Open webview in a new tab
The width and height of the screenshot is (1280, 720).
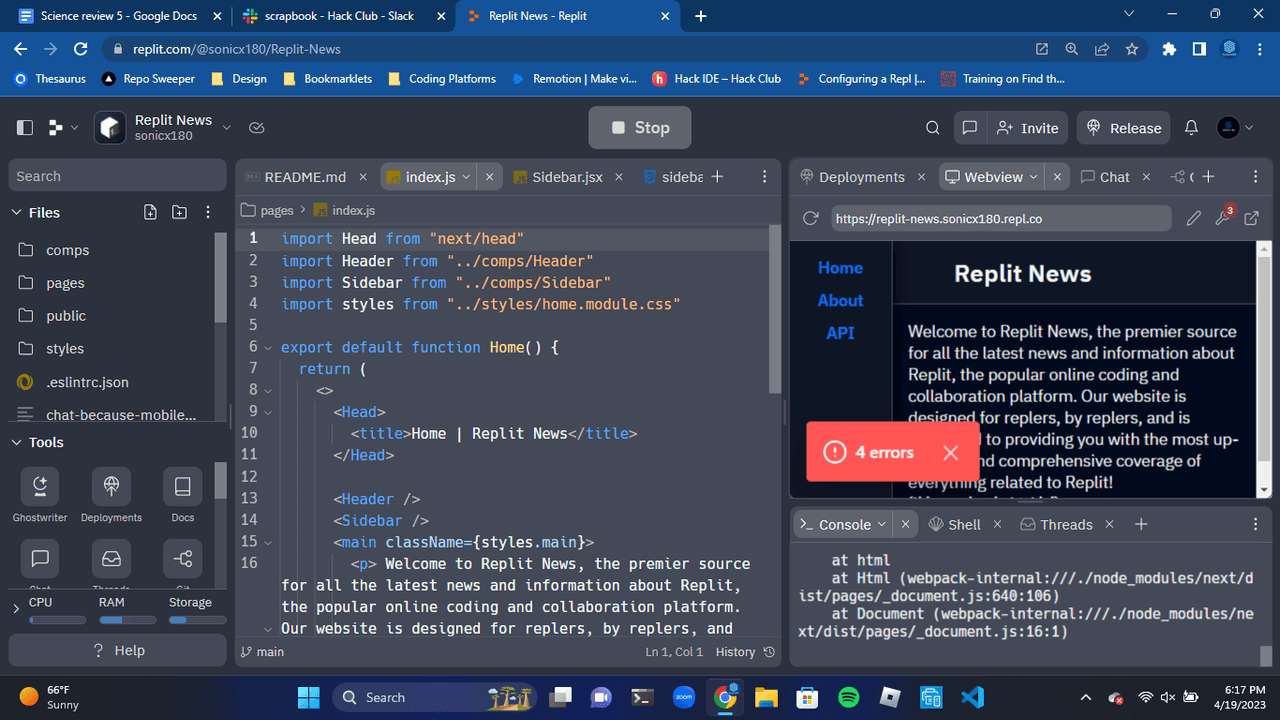(1251, 218)
